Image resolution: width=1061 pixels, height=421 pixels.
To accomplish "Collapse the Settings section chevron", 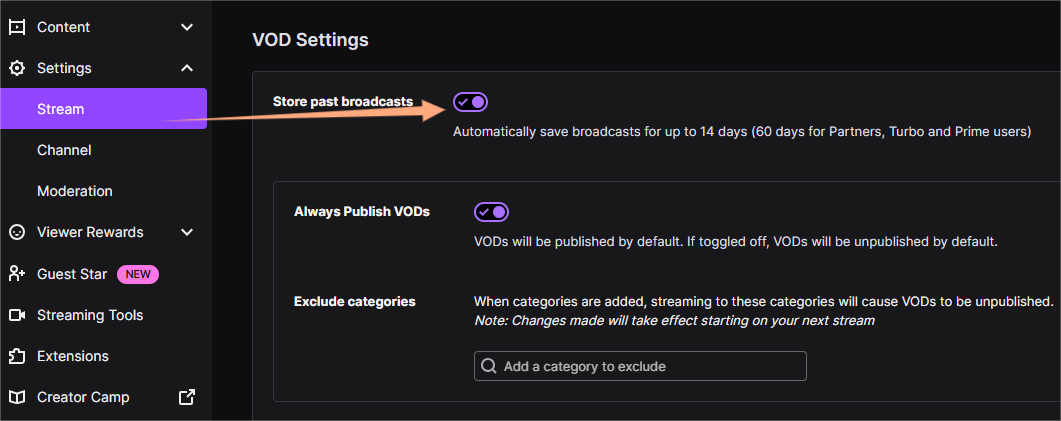I will tap(187, 68).
